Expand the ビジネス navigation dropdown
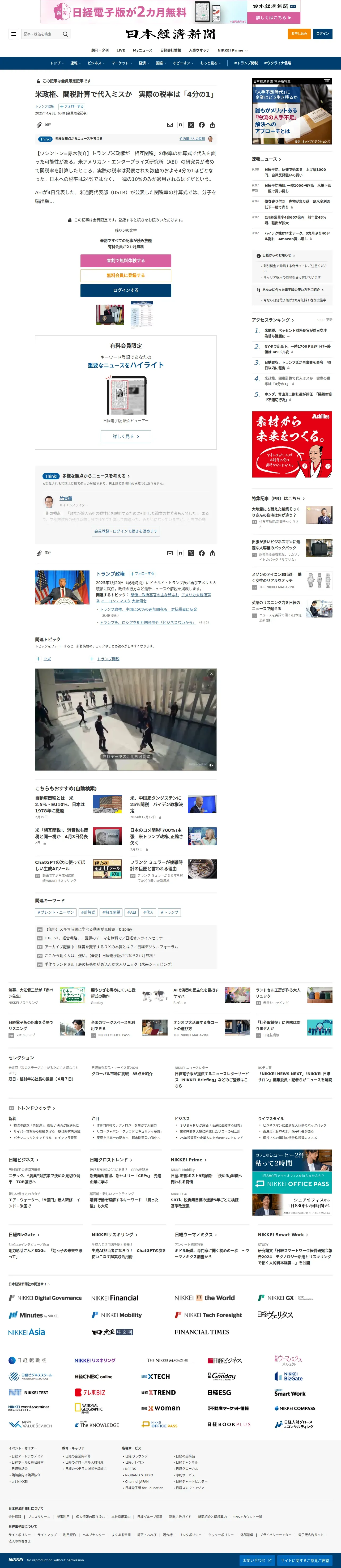Viewport: 341px width, 1568px height. (96, 63)
